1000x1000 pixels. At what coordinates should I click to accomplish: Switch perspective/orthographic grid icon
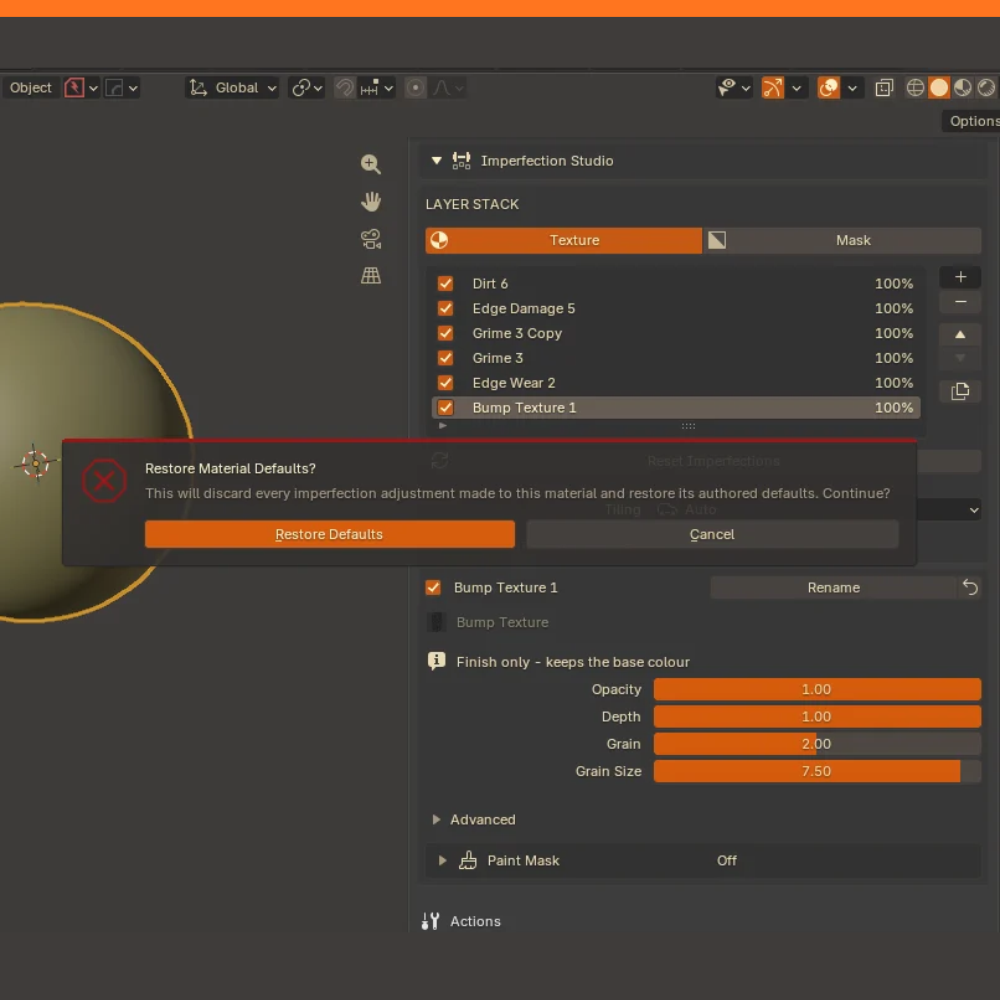(371, 276)
